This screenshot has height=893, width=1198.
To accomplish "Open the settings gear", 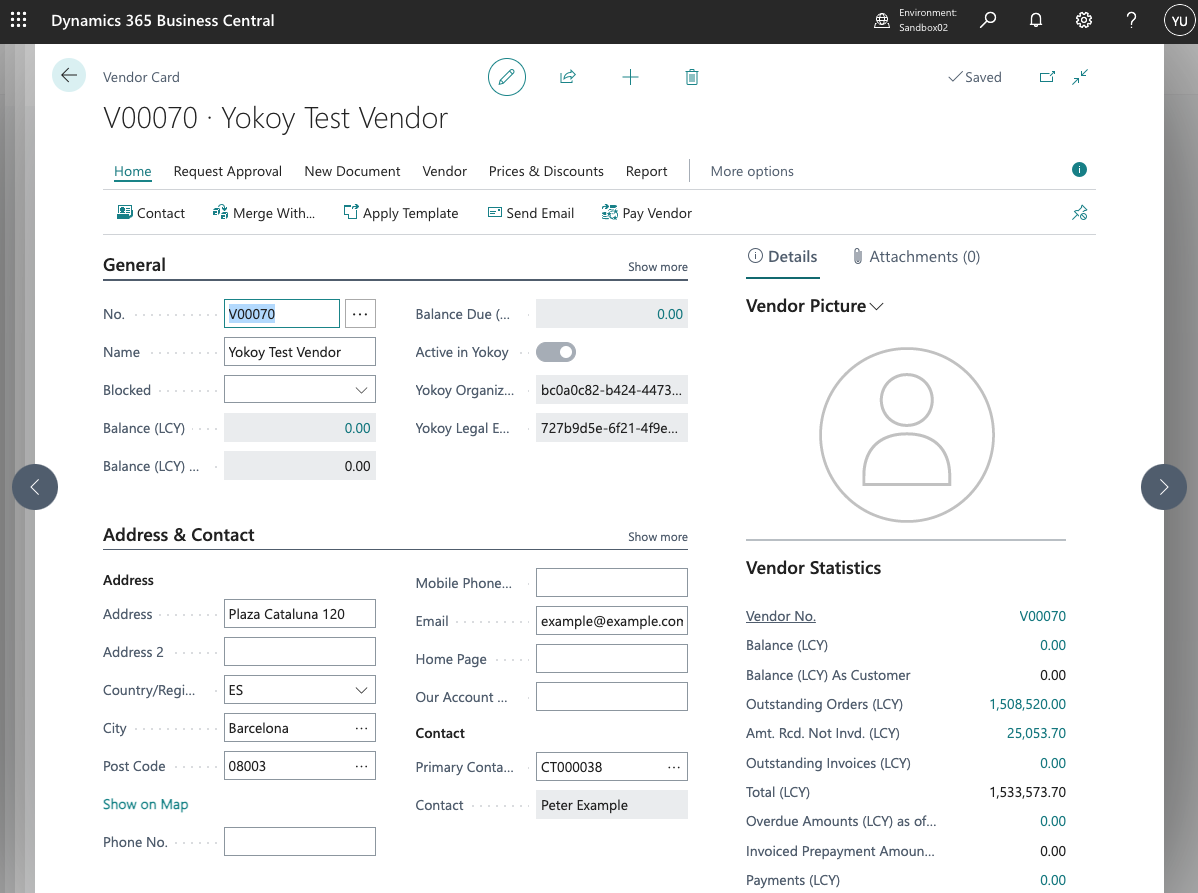I will coord(1083,20).
